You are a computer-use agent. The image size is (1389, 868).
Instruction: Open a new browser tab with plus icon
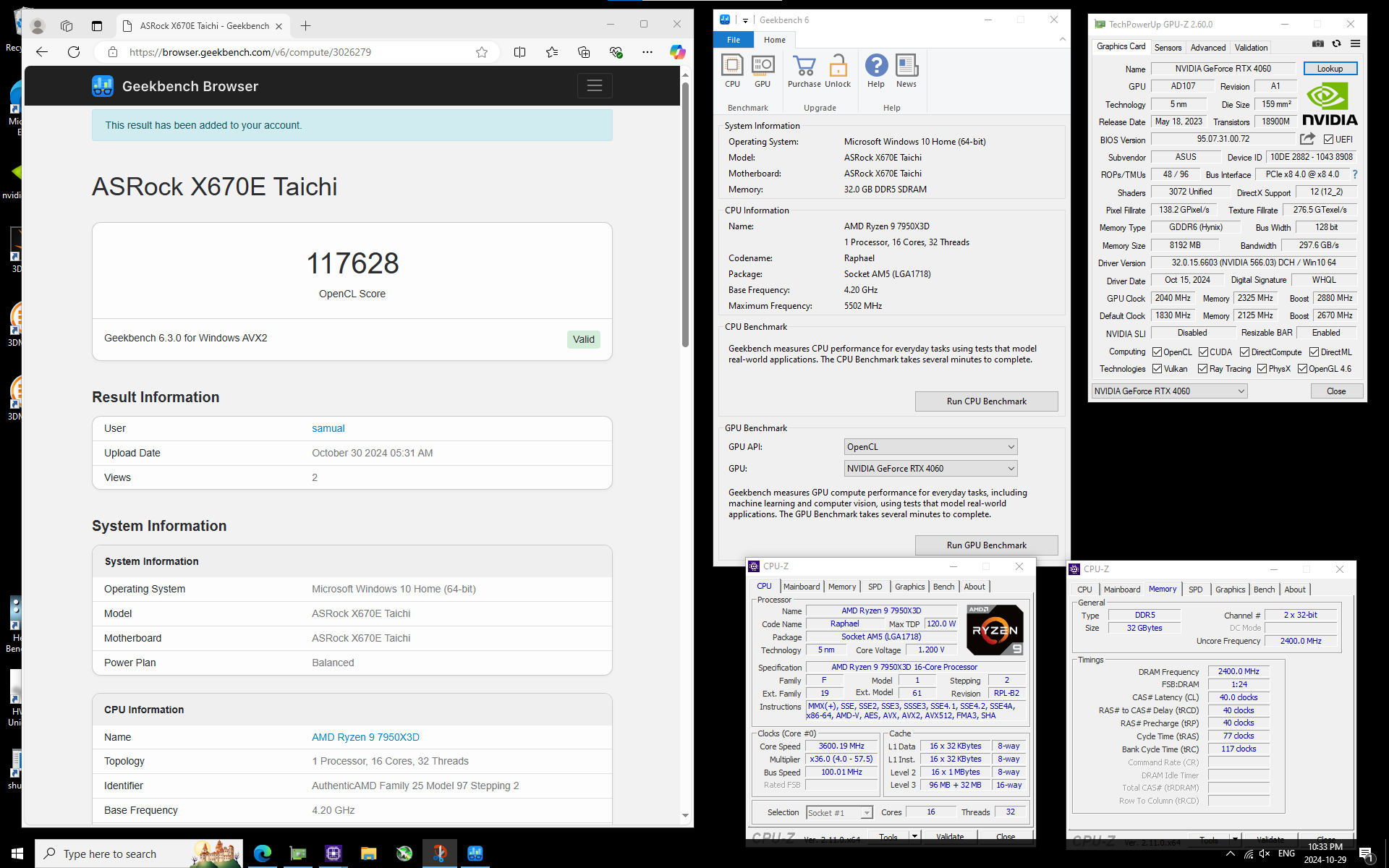pyautogui.click(x=306, y=25)
